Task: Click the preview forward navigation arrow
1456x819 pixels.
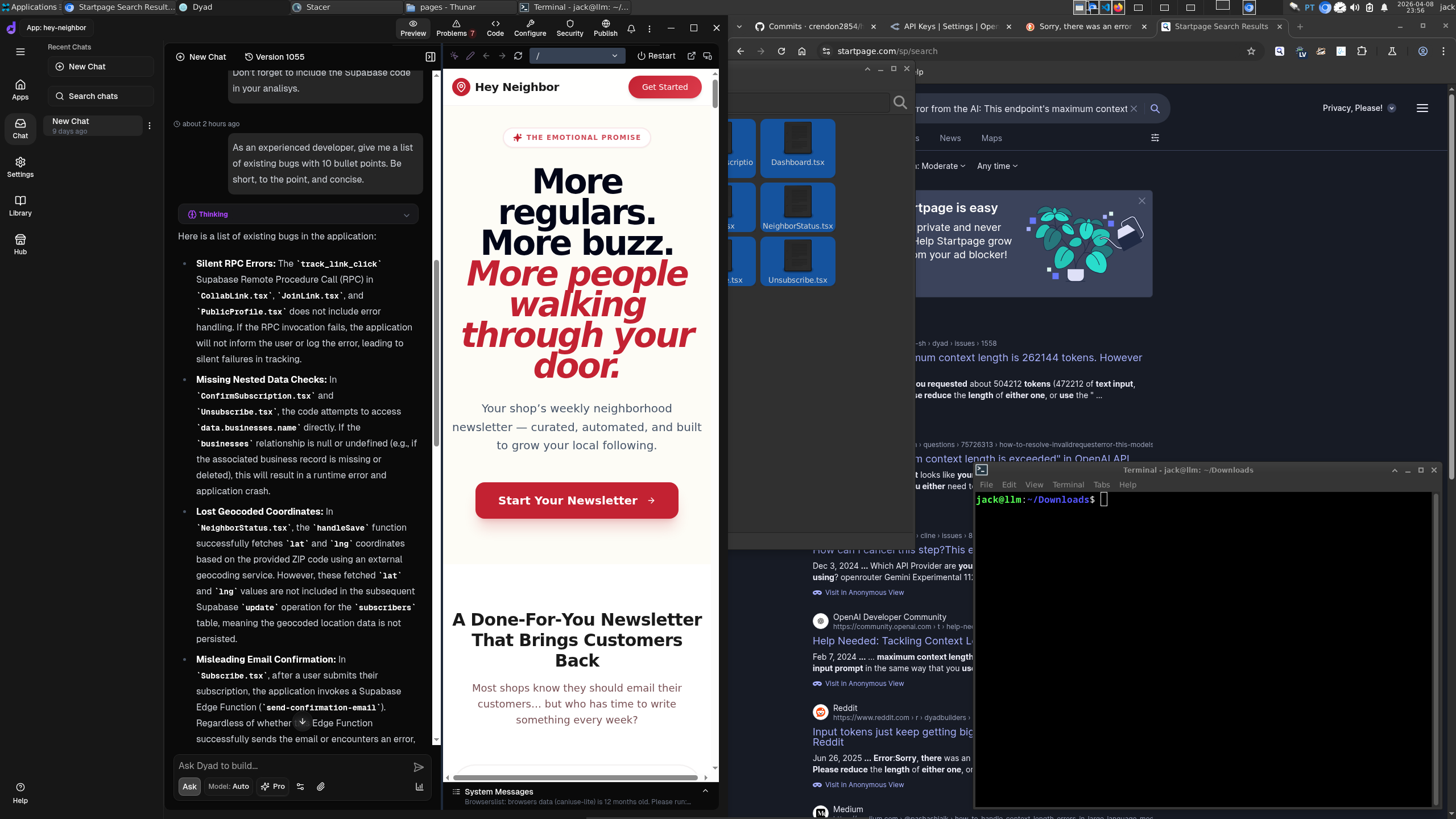Action: pyautogui.click(x=502, y=56)
